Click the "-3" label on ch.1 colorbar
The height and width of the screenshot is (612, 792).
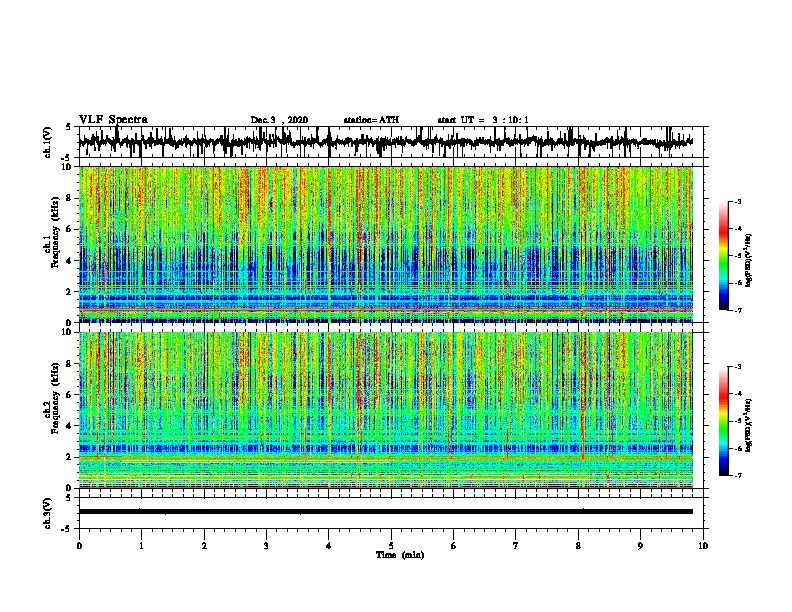(x=738, y=202)
